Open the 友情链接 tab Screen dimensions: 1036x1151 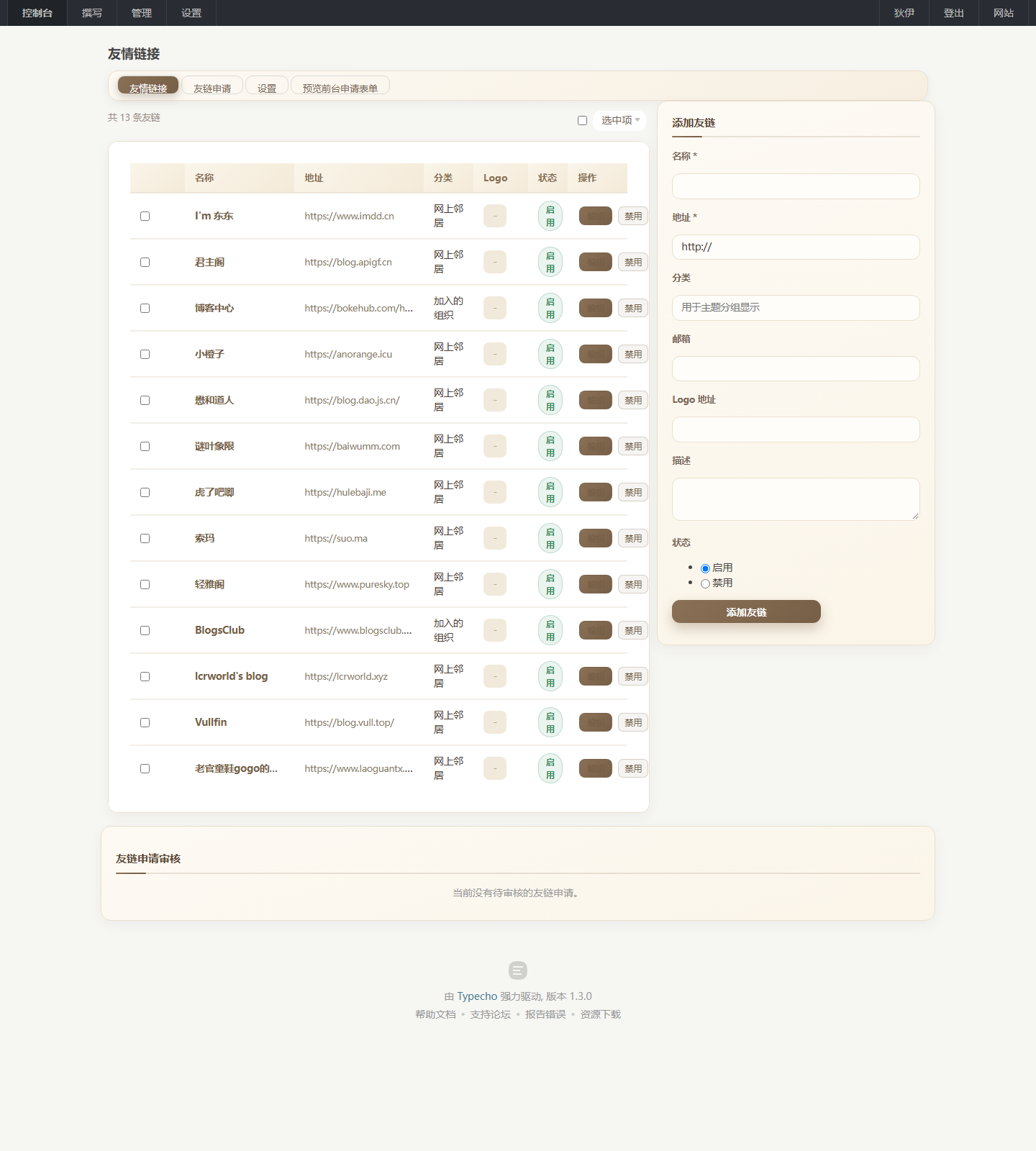click(148, 85)
